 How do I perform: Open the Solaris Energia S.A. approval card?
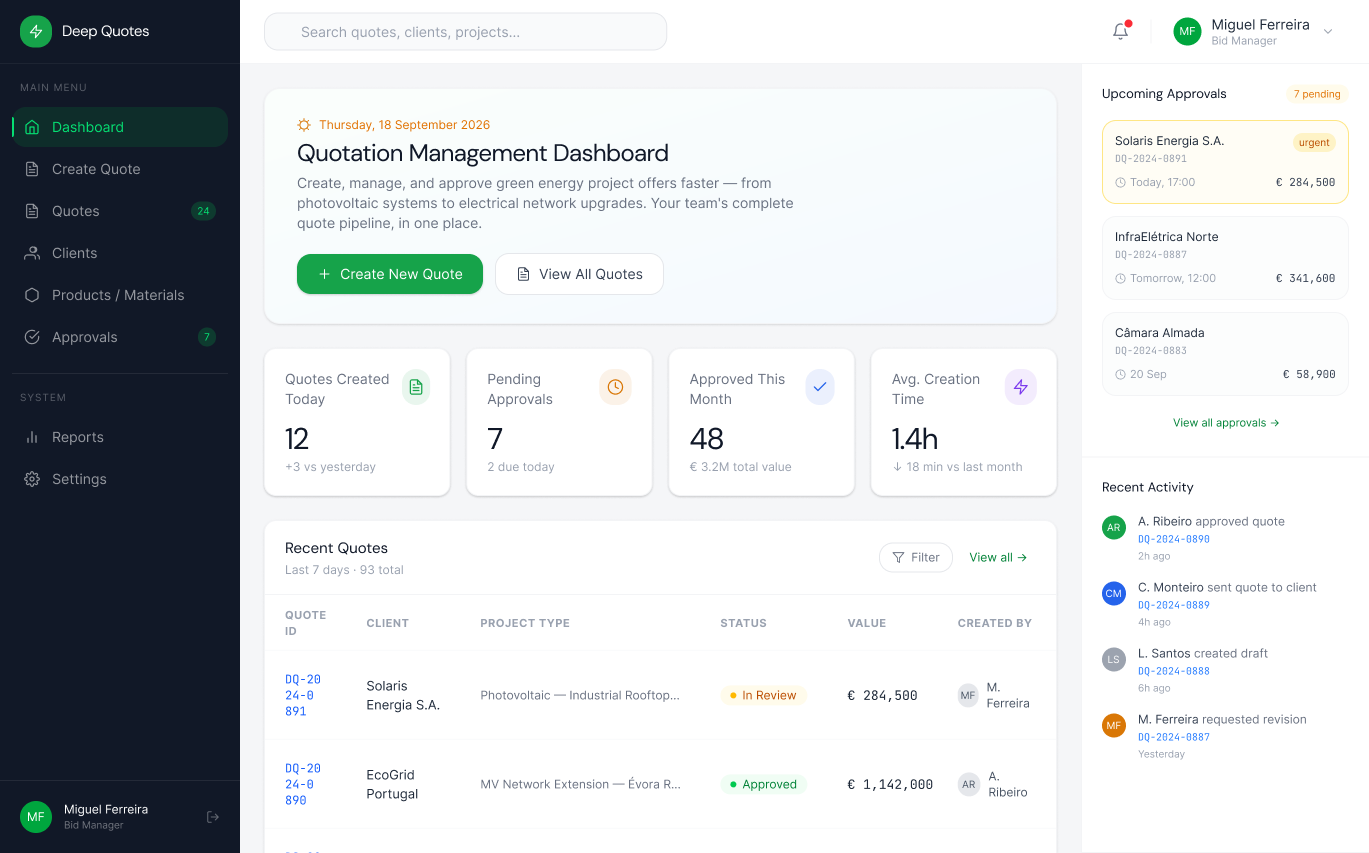(1225, 162)
